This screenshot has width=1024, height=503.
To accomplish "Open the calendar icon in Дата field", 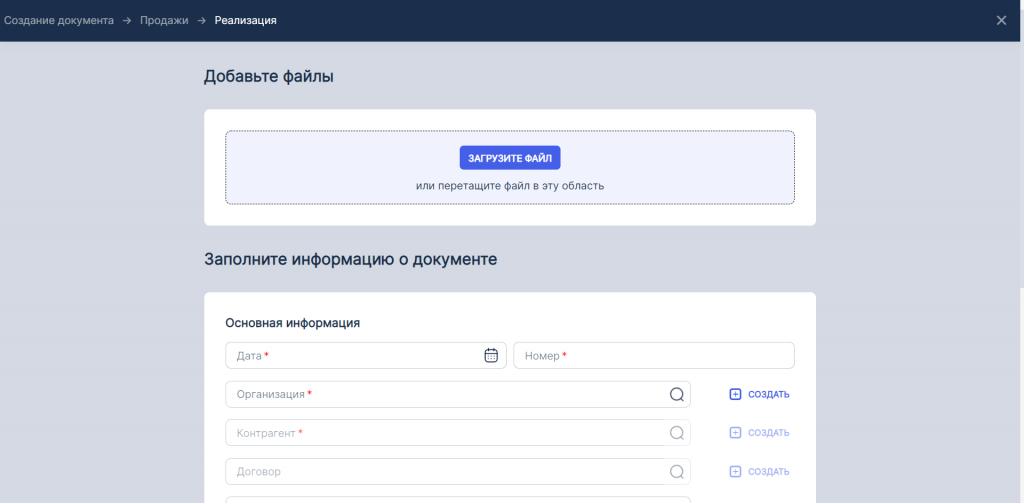I will tap(491, 355).
